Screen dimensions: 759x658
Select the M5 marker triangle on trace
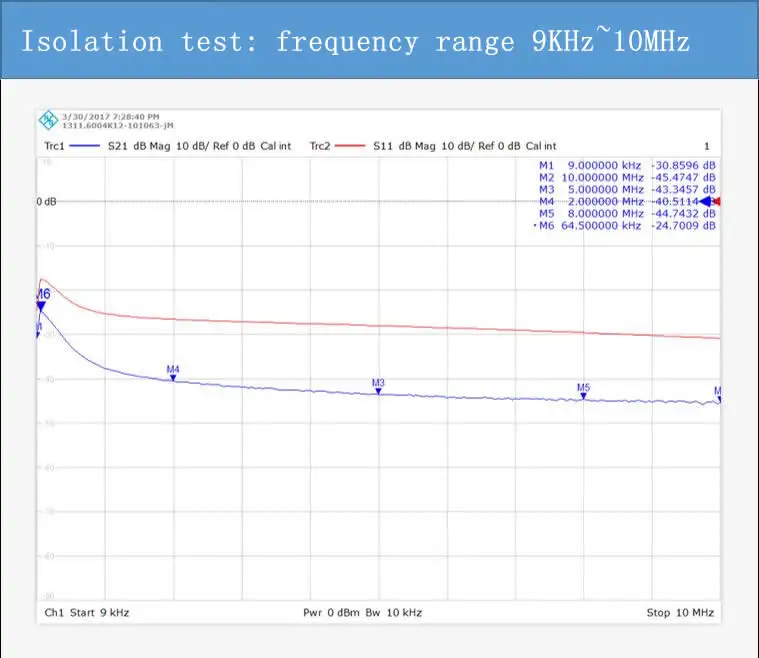pos(584,396)
